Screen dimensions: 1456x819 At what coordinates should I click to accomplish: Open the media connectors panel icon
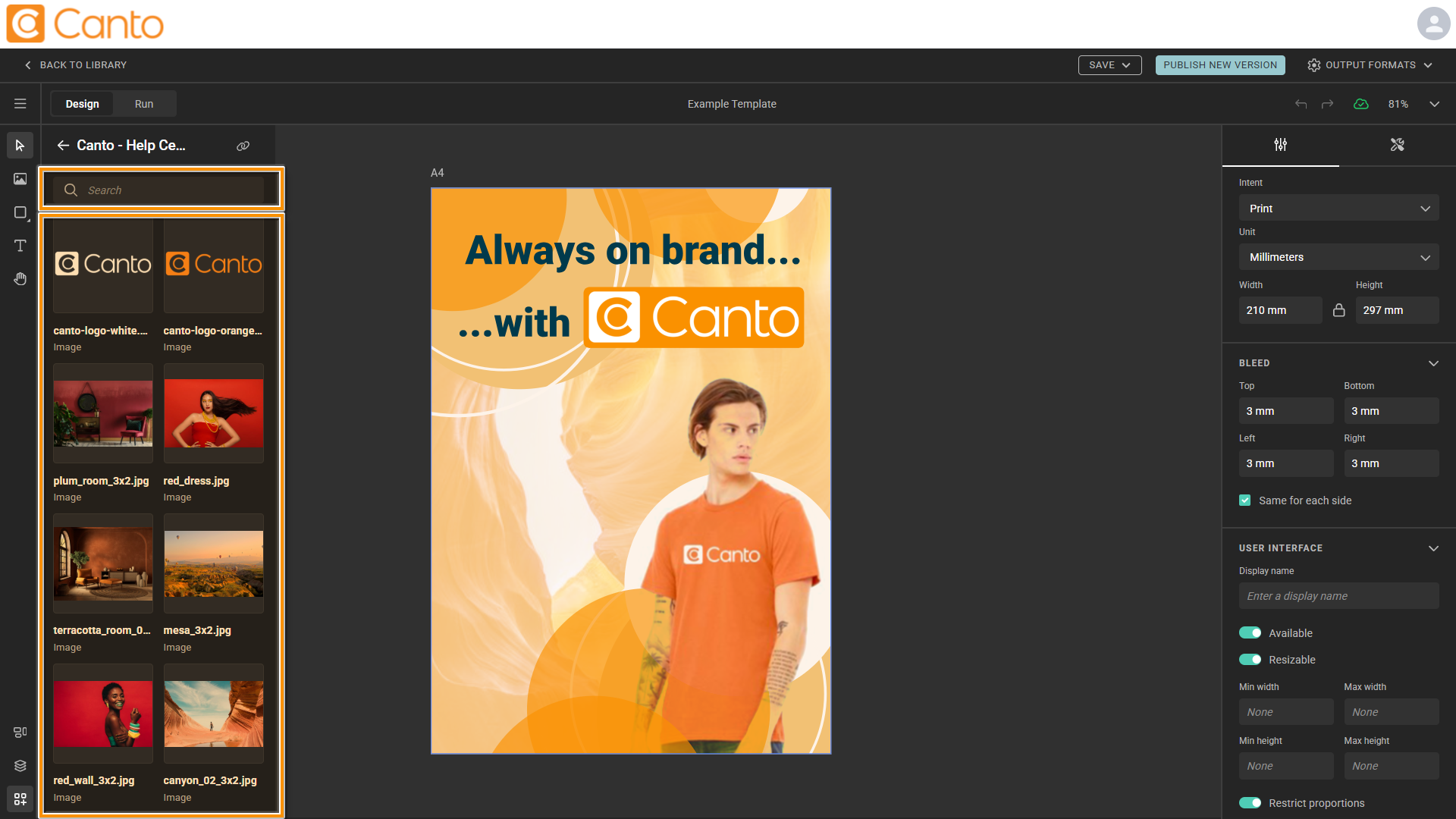[x=20, y=799]
